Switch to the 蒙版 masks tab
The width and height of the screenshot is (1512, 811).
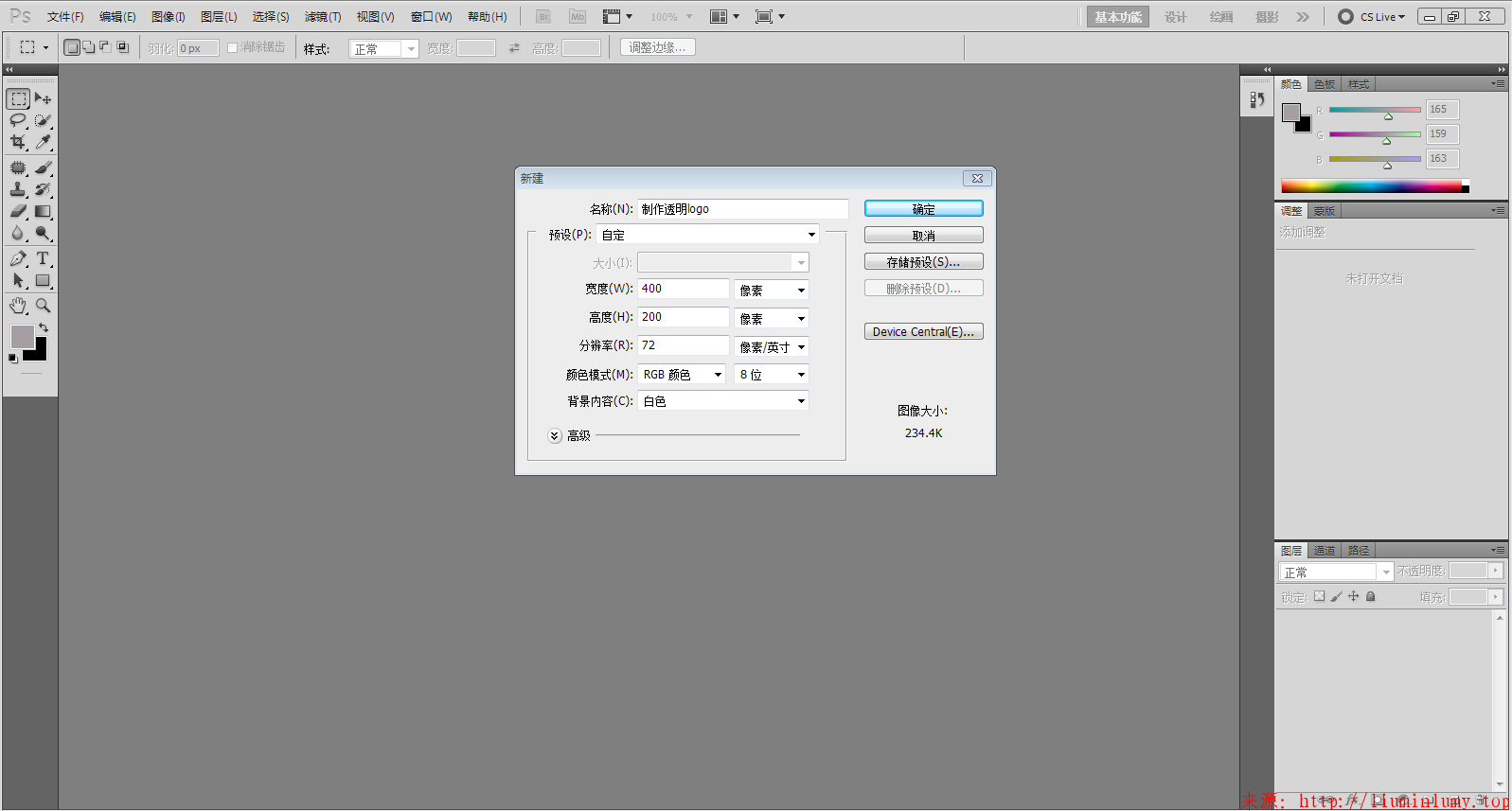[1325, 211]
